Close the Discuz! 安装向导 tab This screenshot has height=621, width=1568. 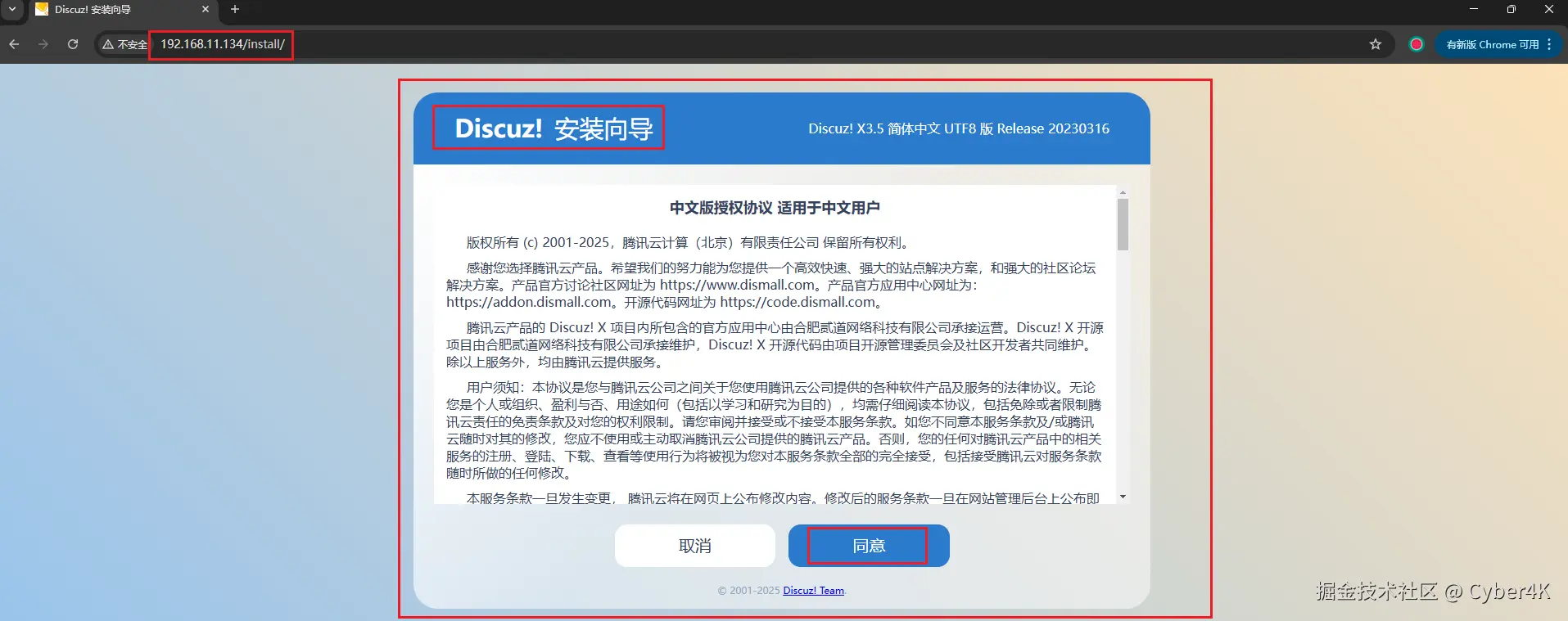(206, 9)
